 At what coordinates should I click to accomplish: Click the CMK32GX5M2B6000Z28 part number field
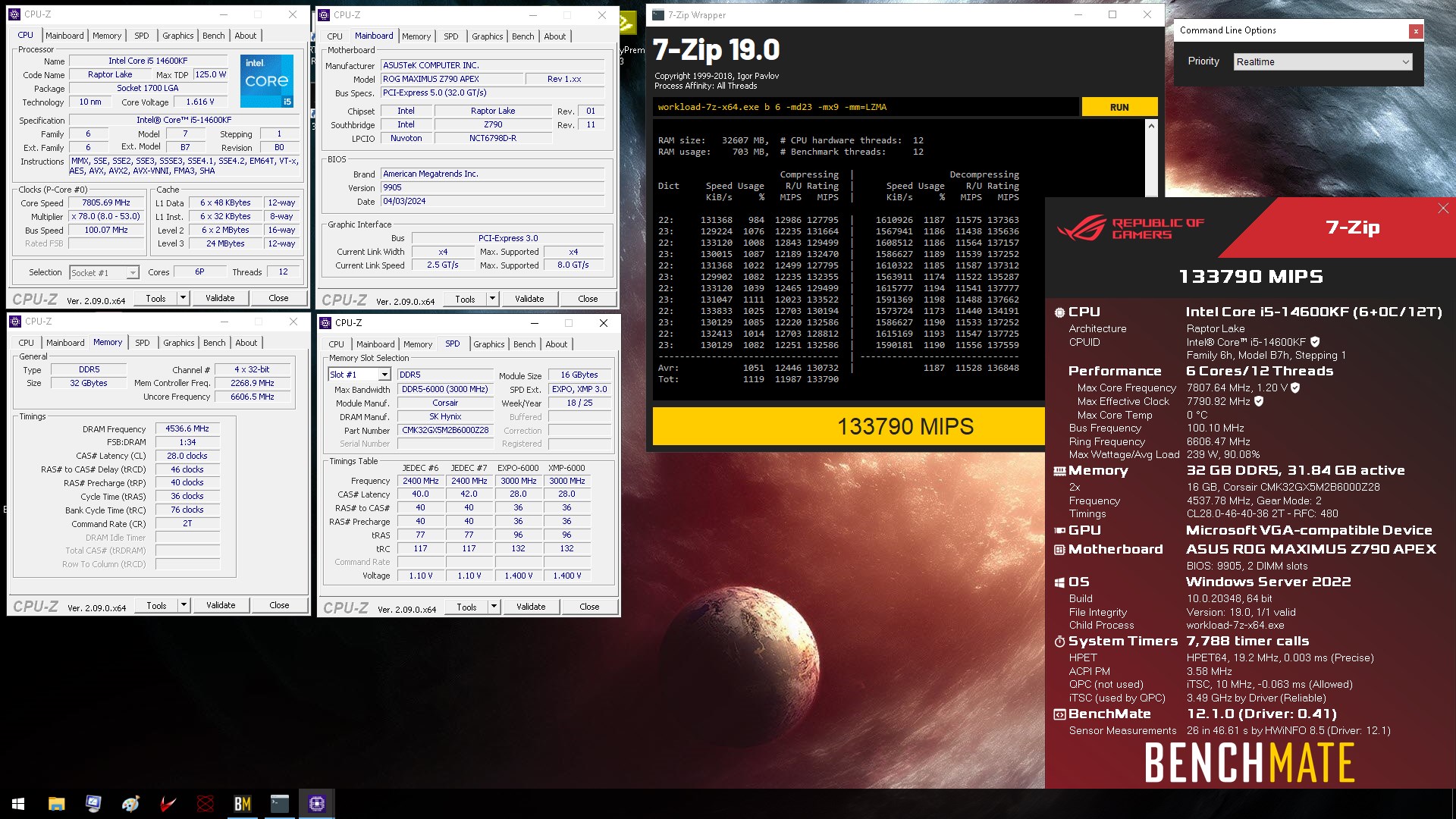pos(445,430)
